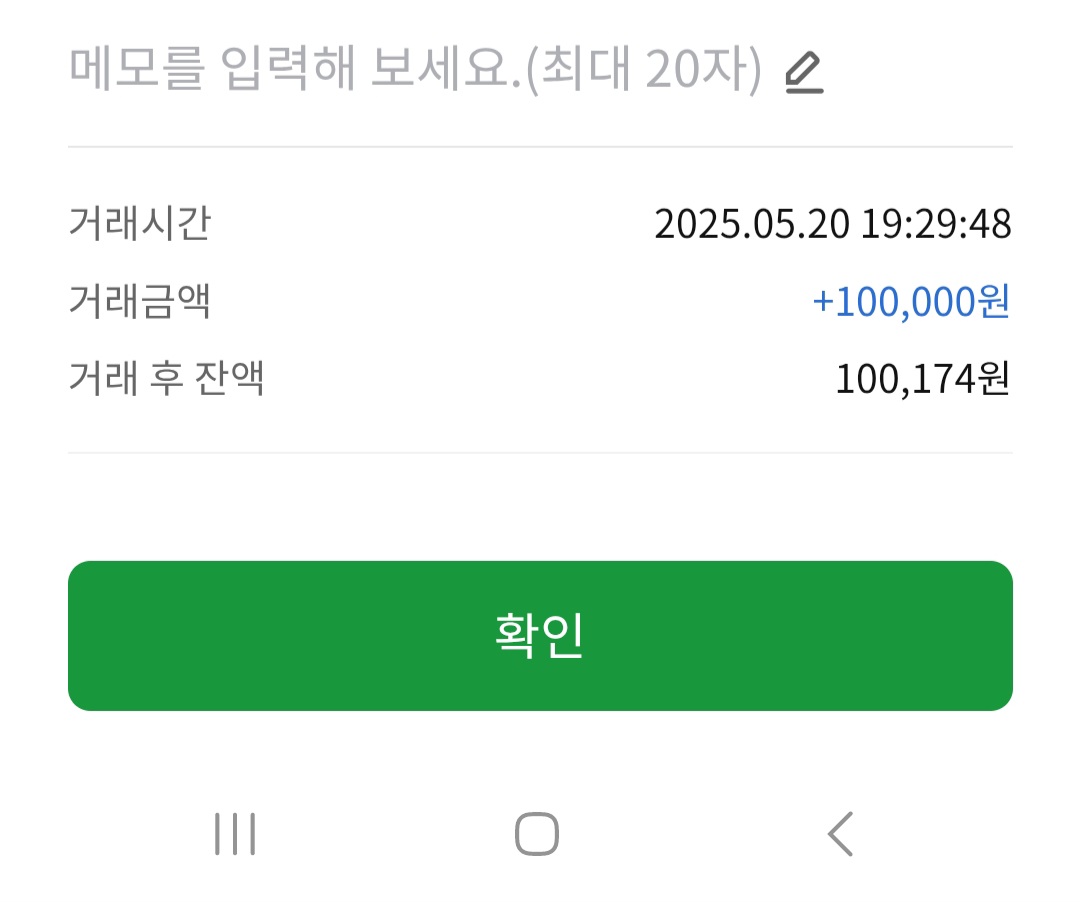Image resolution: width=1080 pixels, height=902 pixels.
Task: Select the 거래금액 label
Action: [140, 301]
